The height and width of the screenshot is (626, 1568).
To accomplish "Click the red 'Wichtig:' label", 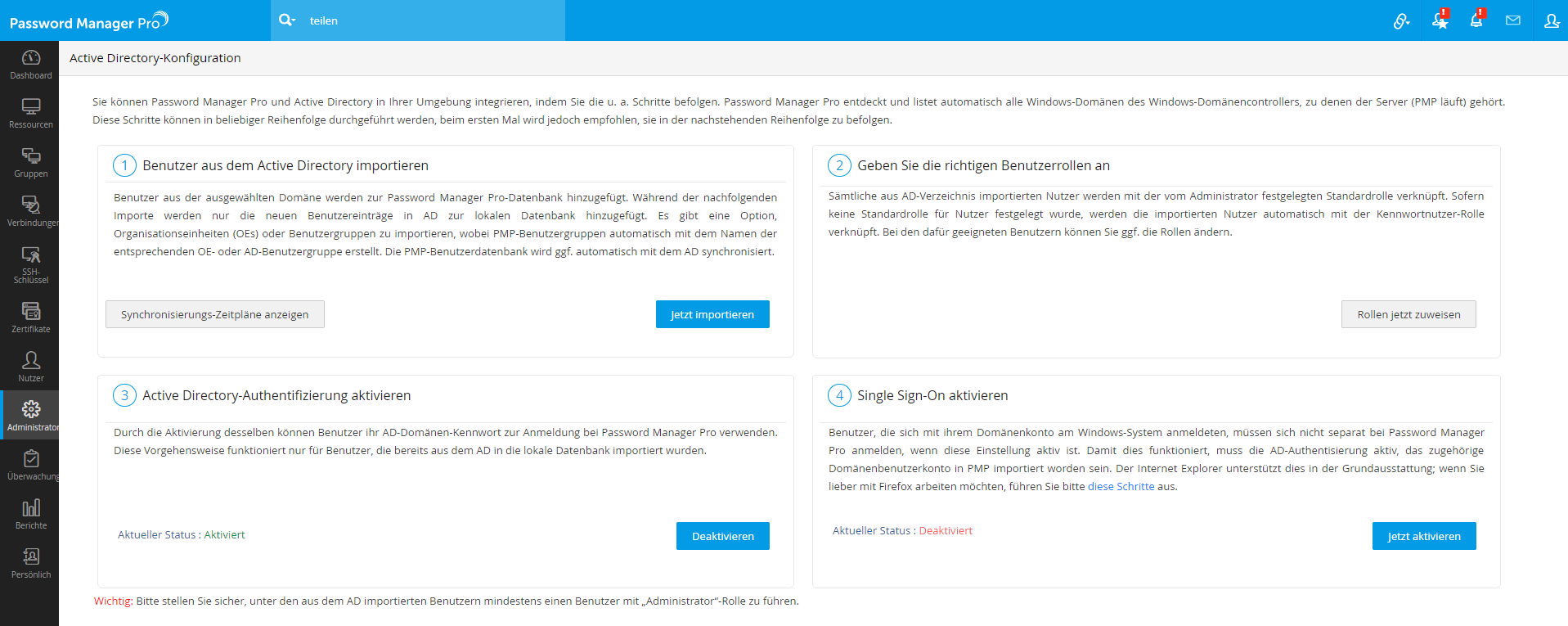I will click(113, 601).
